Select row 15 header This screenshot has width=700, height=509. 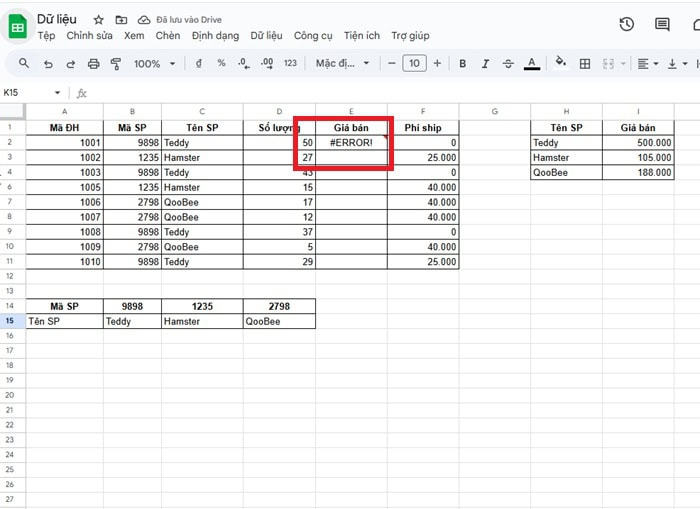pos(10,321)
